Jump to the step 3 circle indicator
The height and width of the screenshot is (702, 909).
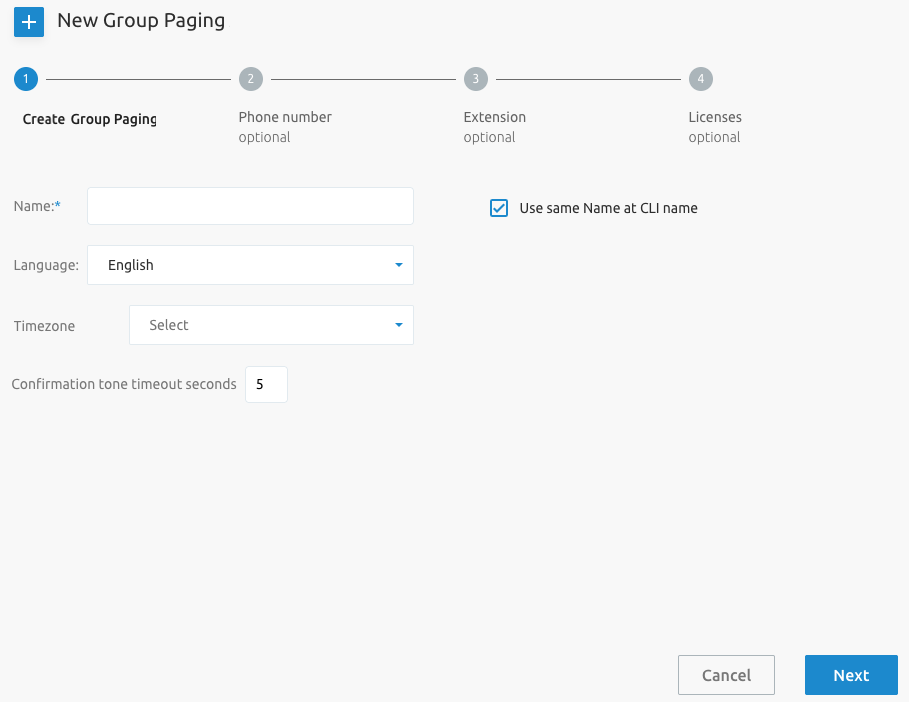(x=475, y=79)
